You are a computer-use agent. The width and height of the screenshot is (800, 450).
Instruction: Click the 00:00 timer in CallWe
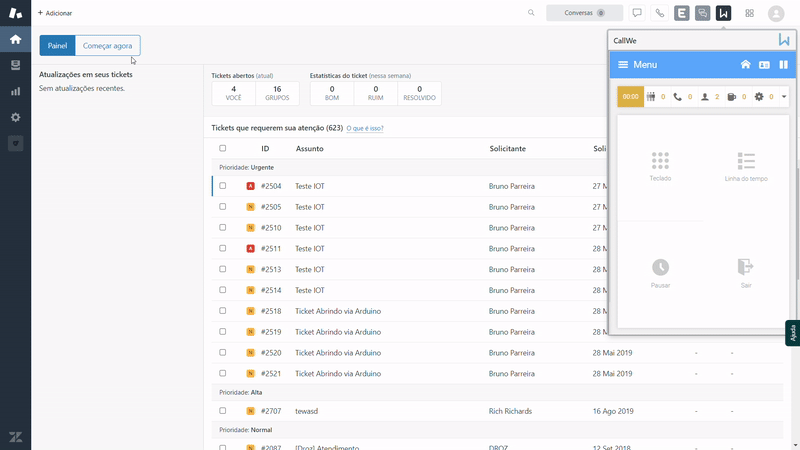click(631, 96)
